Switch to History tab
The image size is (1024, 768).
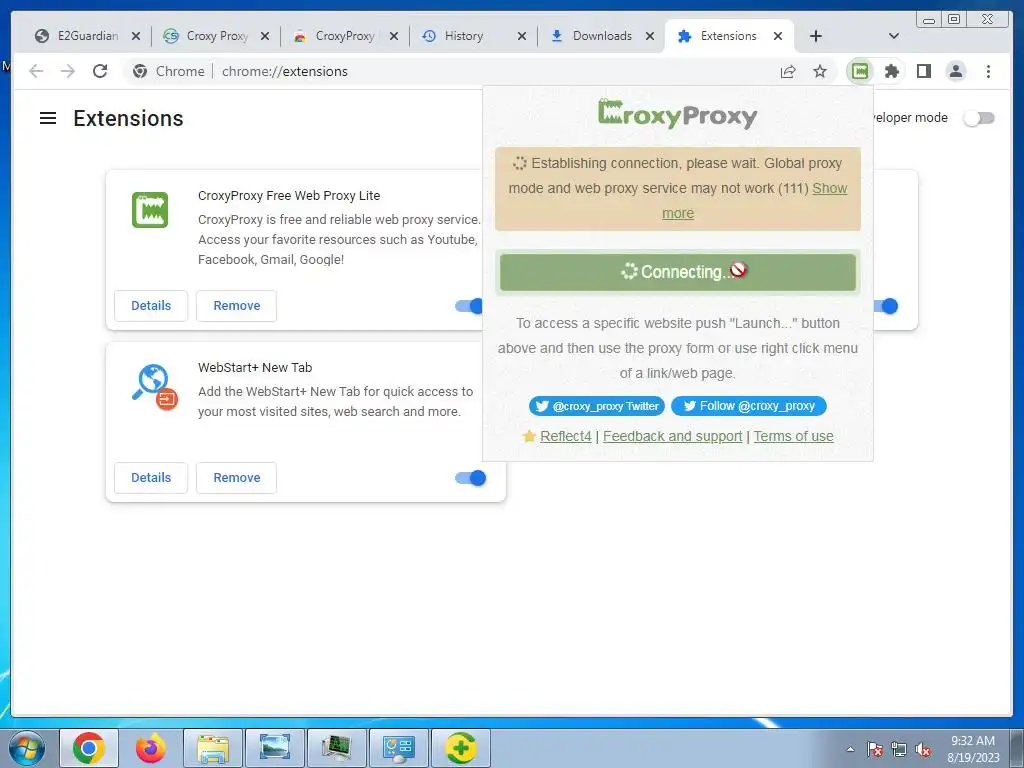(466, 36)
